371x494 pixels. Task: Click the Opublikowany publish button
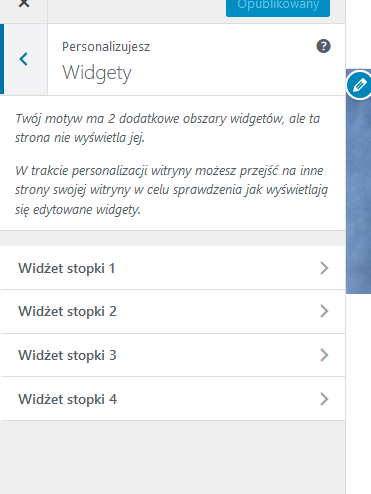(278, 7)
